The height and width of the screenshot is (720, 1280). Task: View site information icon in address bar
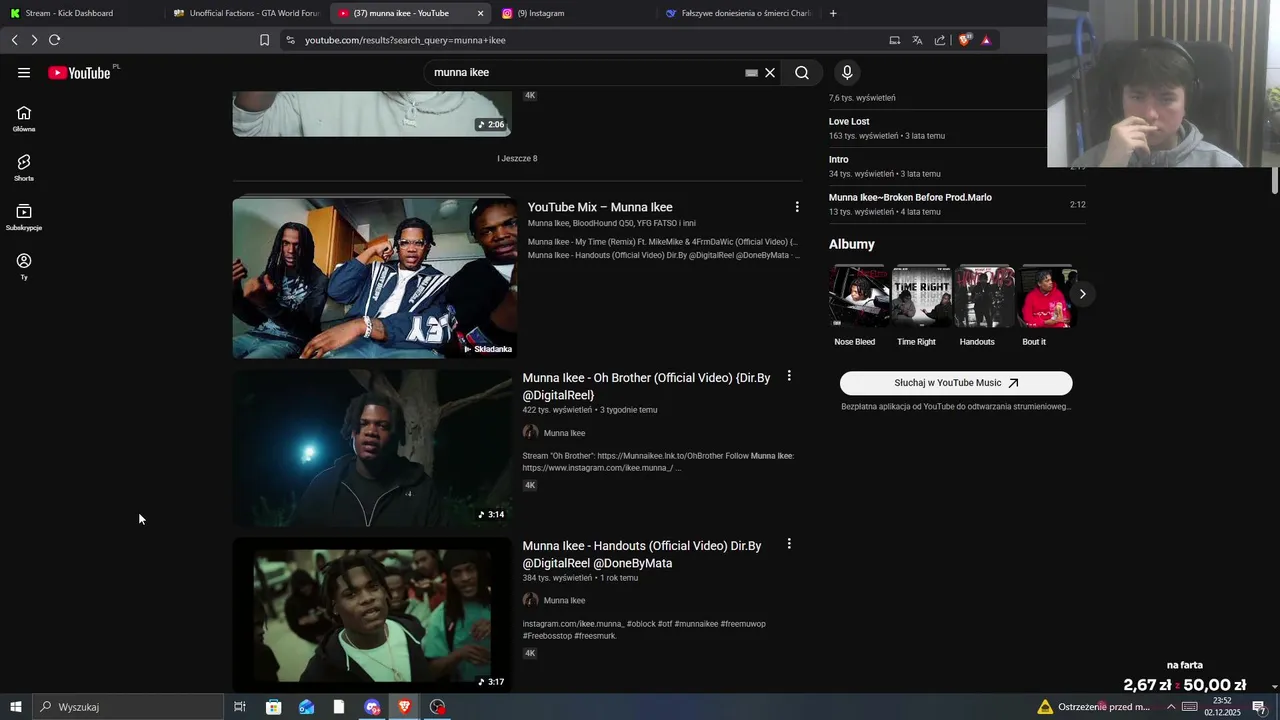pyautogui.click(x=290, y=40)
